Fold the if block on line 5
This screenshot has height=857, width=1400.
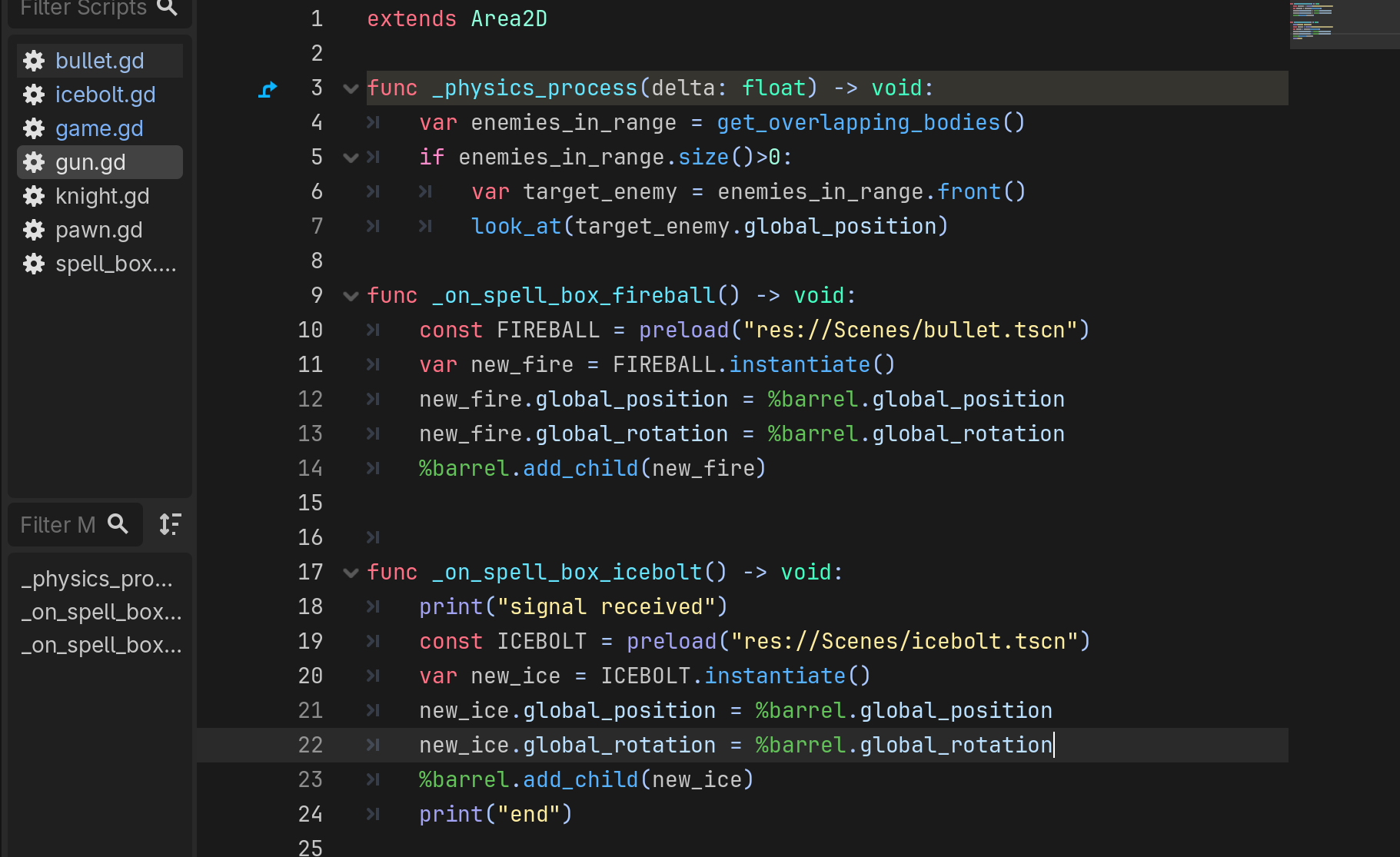(351, 158)
